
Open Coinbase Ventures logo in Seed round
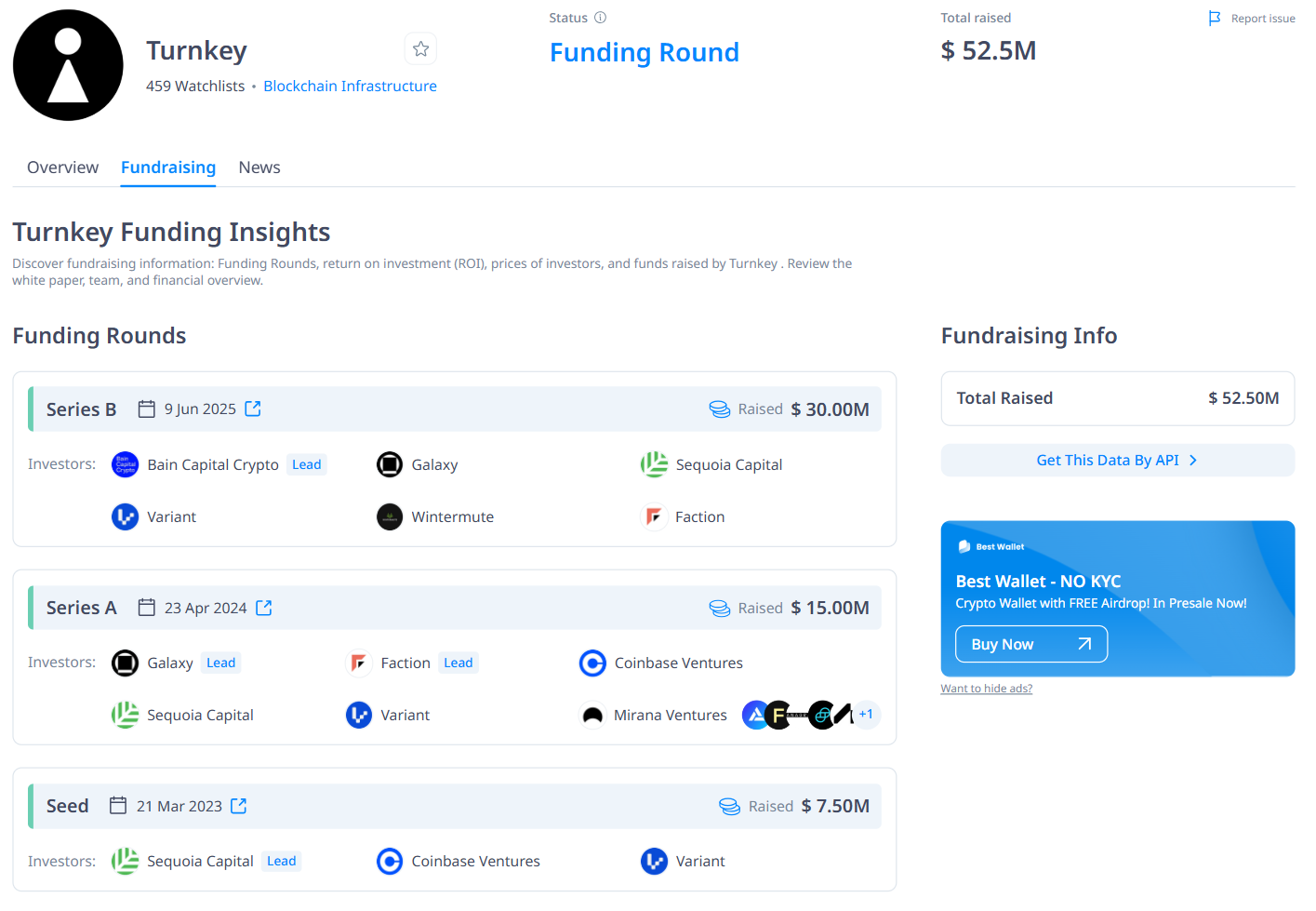(x=390, y=861)
